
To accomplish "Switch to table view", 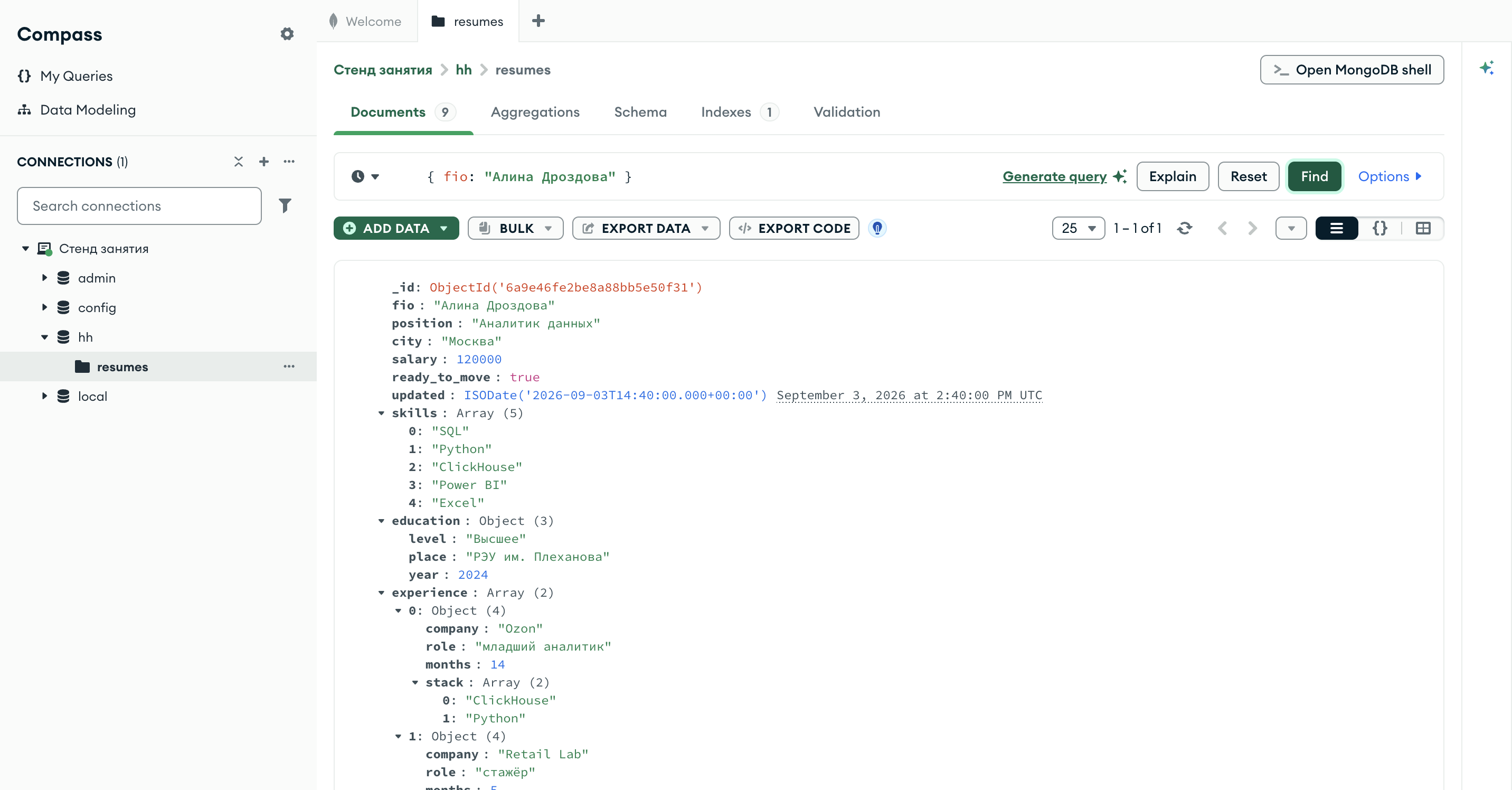I will point(1423,228).
